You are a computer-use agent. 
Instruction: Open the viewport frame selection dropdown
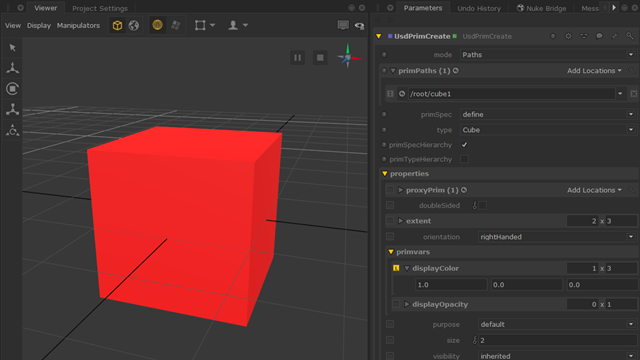click(204, 25)
